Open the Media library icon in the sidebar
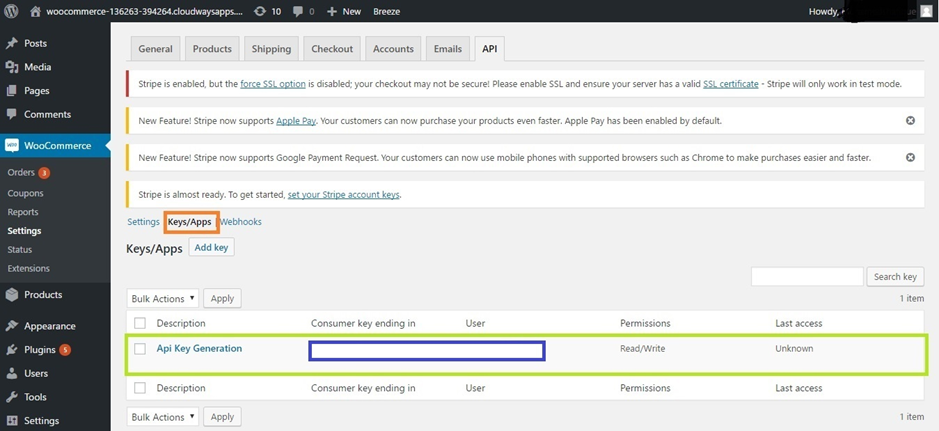Screen dimensions: 939x431 [11, 67]
